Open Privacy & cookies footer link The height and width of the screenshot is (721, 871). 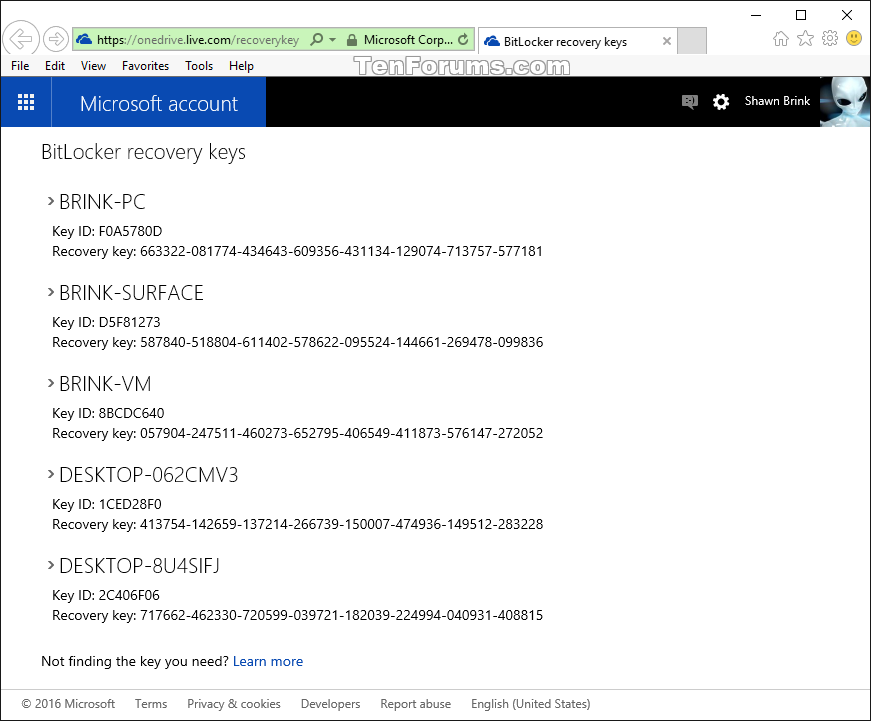coord(234,704)
